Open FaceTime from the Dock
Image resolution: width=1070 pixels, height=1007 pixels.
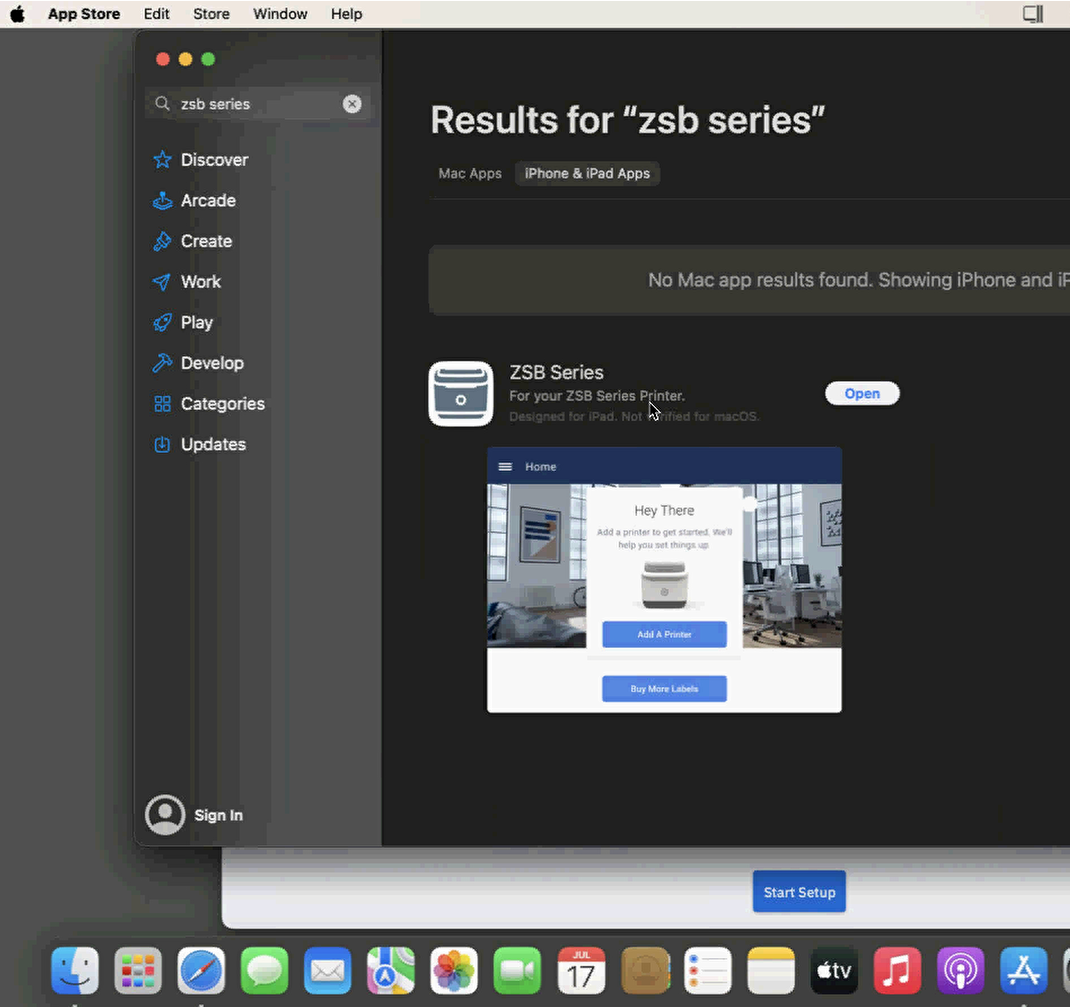(517, 970)
